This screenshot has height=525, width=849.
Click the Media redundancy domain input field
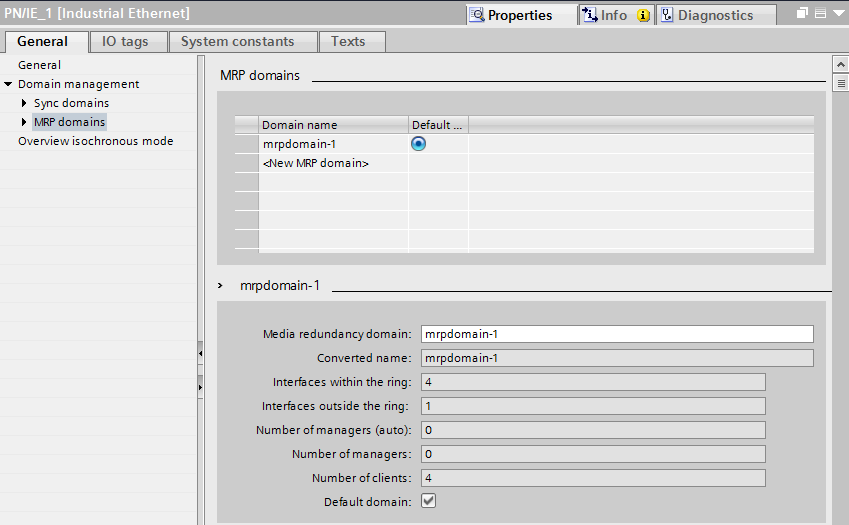[x=616, y=334]
